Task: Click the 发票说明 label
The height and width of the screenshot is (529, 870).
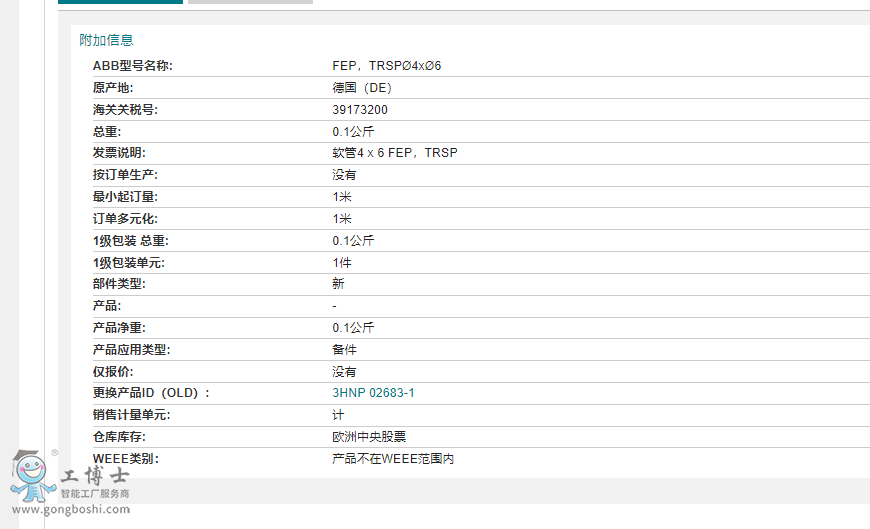Action: (119, 153)
